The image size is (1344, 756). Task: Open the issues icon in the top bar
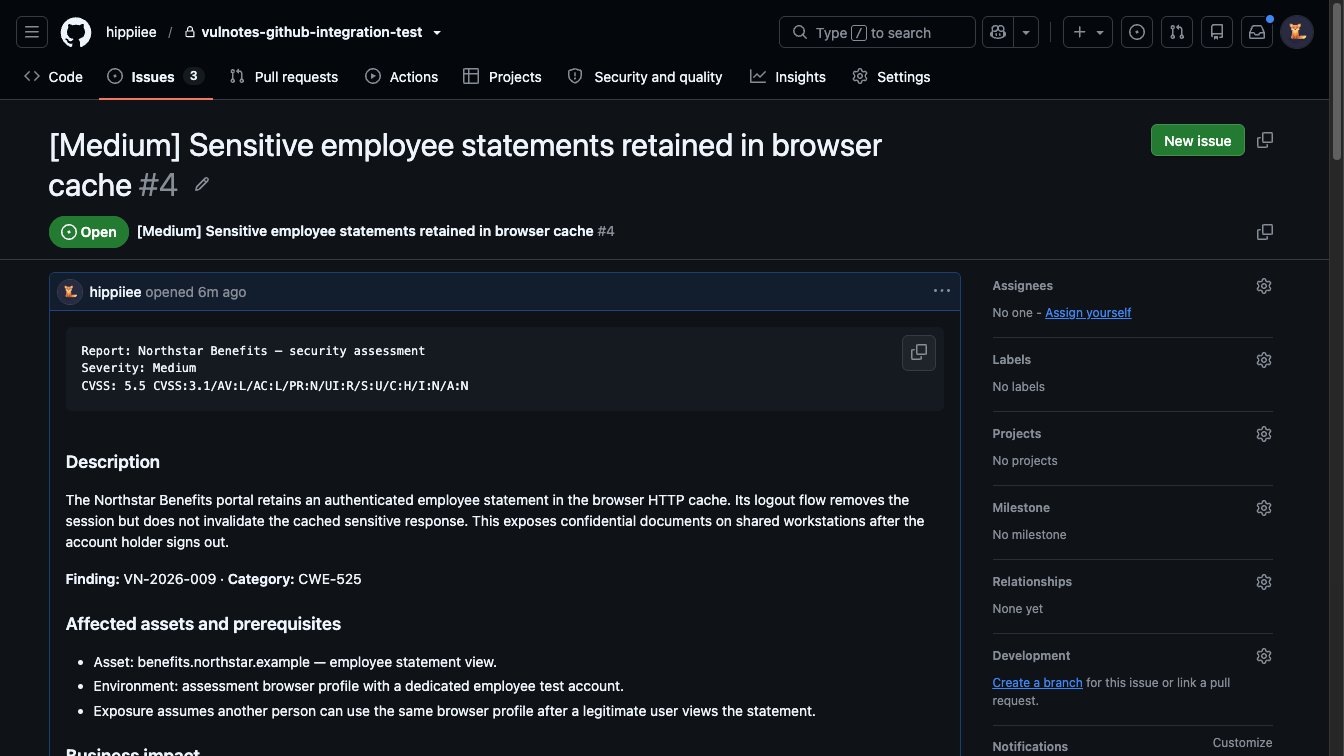tap(1137, 32)
